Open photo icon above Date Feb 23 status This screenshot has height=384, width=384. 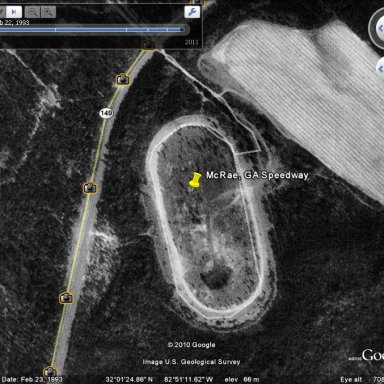pos(50,371)
